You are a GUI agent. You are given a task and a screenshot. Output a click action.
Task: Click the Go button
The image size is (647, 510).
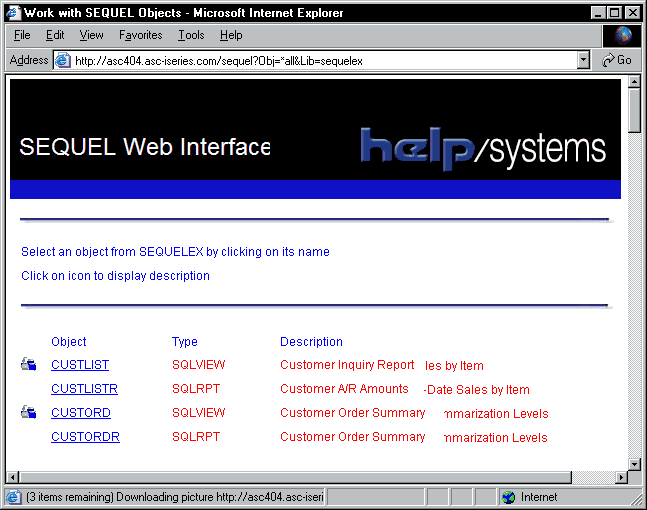(616, 60)
